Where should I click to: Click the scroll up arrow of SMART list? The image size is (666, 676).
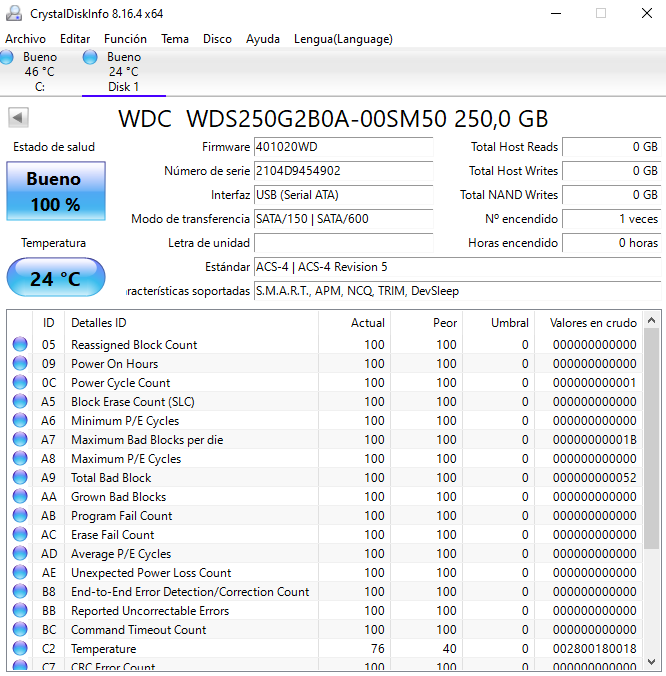pos(651,320)
